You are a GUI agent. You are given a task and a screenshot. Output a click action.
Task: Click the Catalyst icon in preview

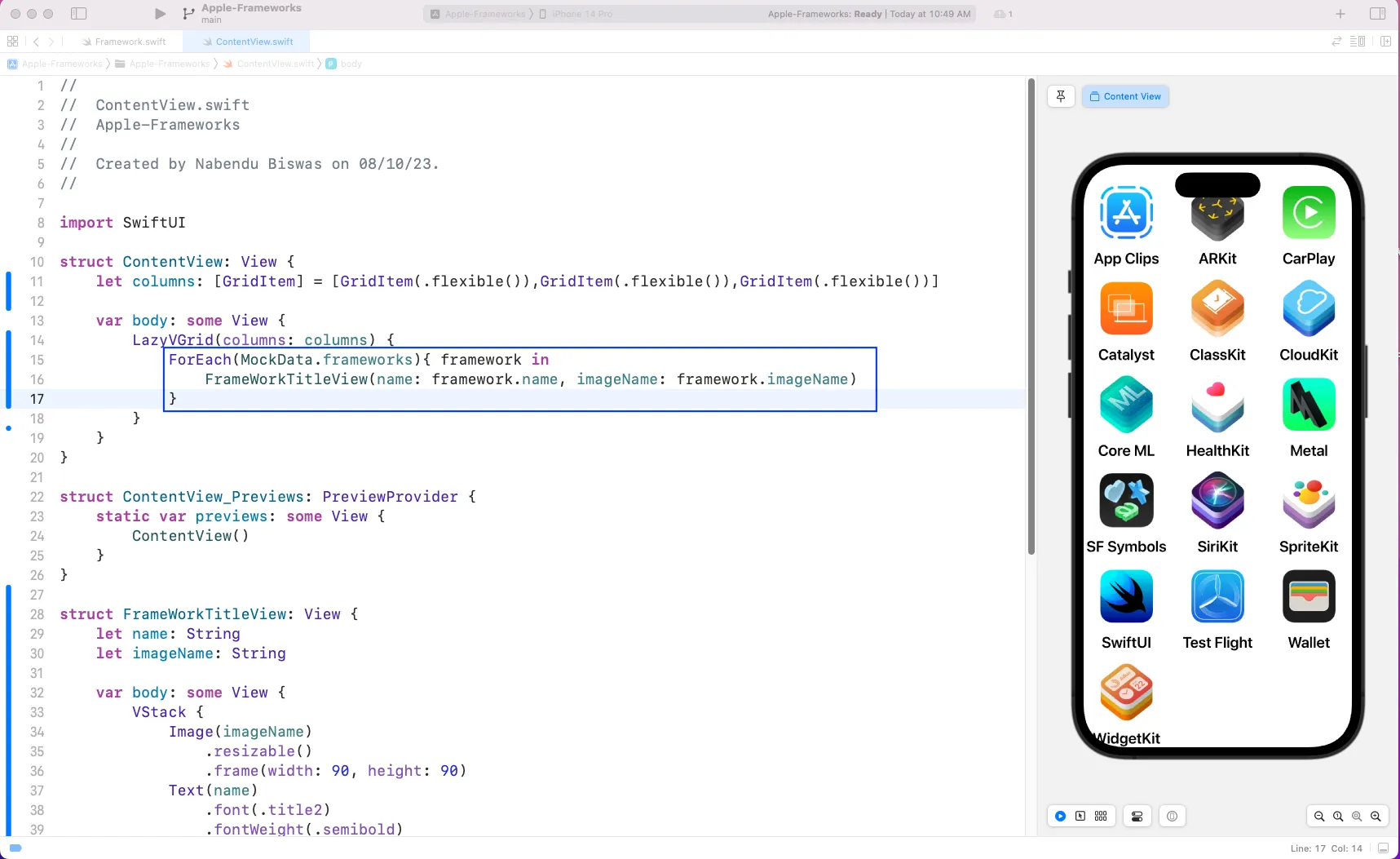(x=1126, y=308)
